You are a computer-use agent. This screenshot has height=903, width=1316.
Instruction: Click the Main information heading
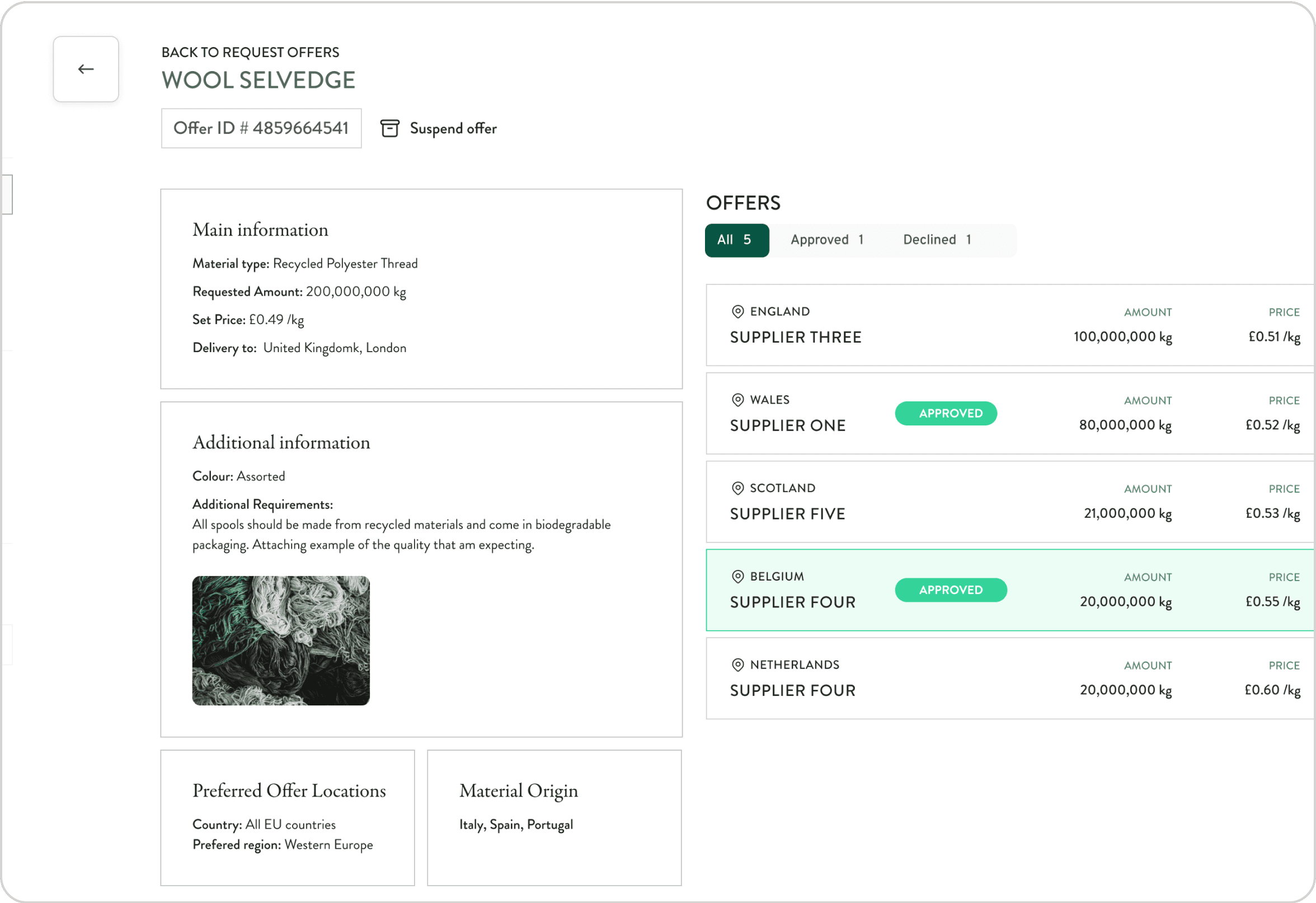(261, 230)
